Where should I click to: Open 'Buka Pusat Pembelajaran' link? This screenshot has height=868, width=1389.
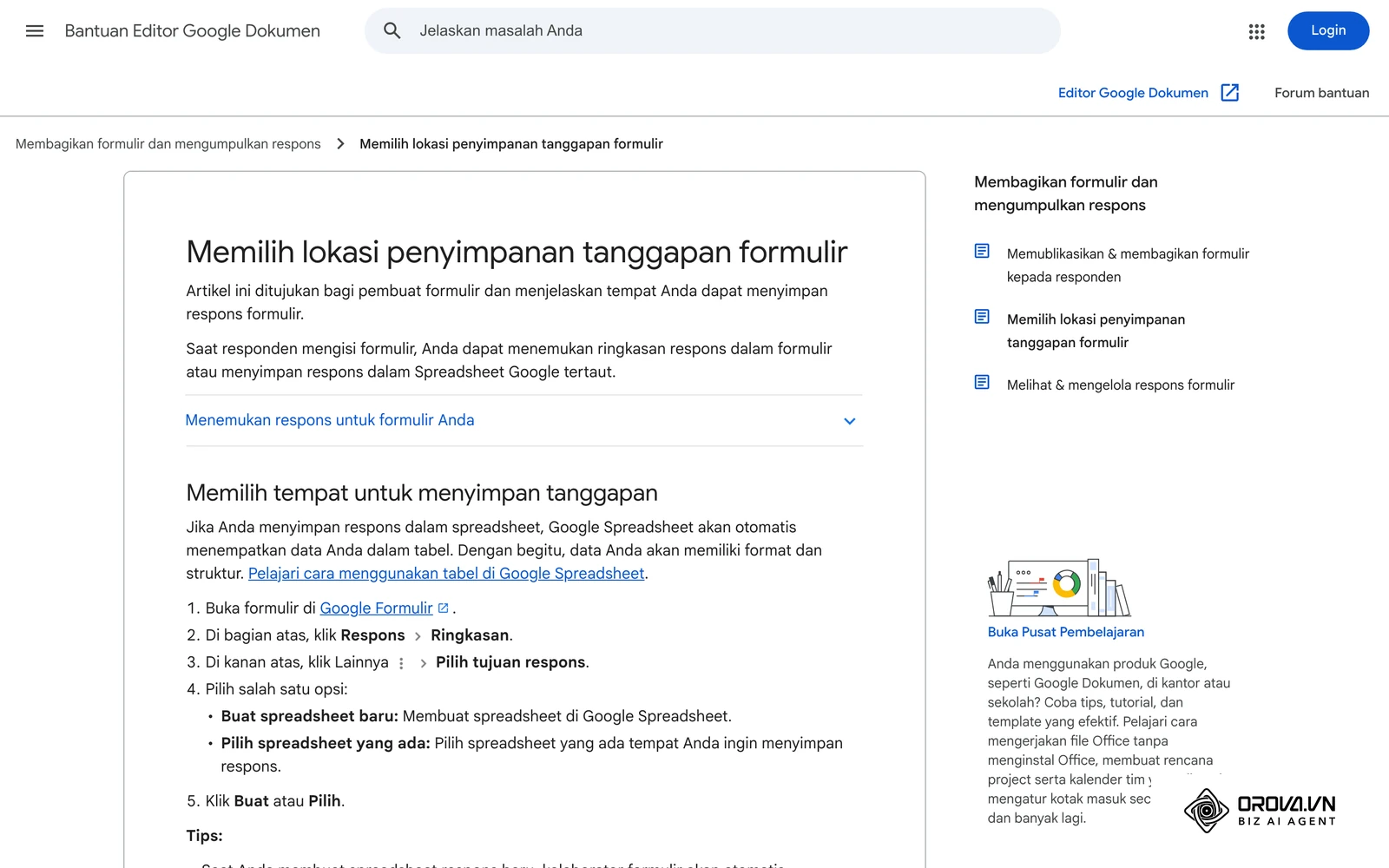(1066, 632)
